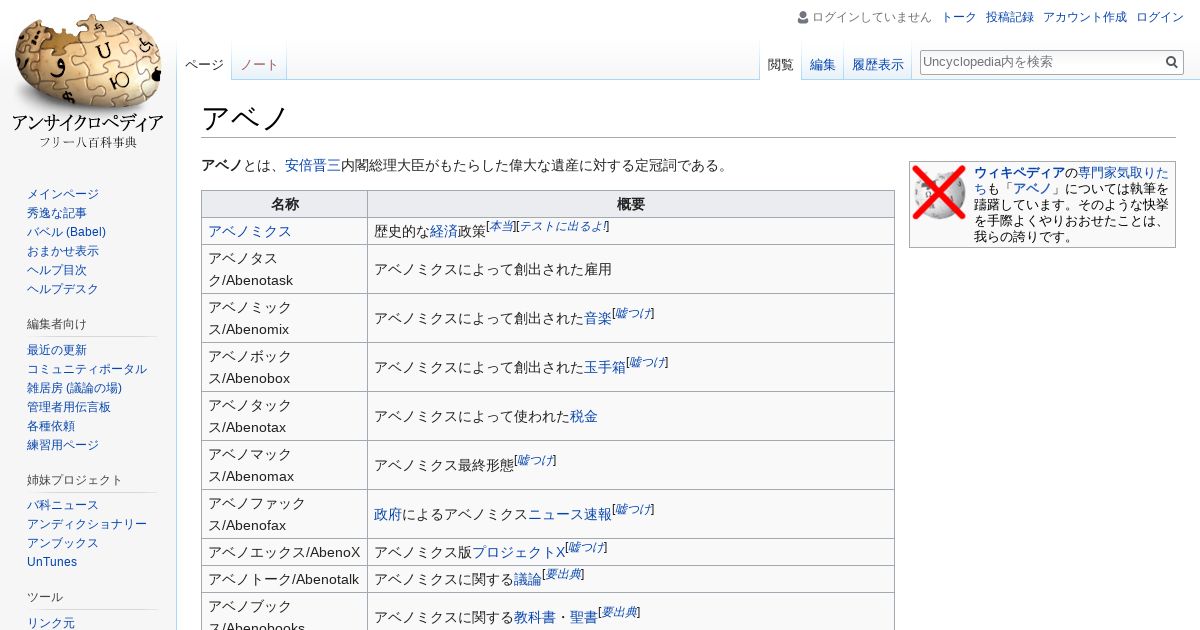Follow the 音楽 link in Abenomix row

coord(598,318)
